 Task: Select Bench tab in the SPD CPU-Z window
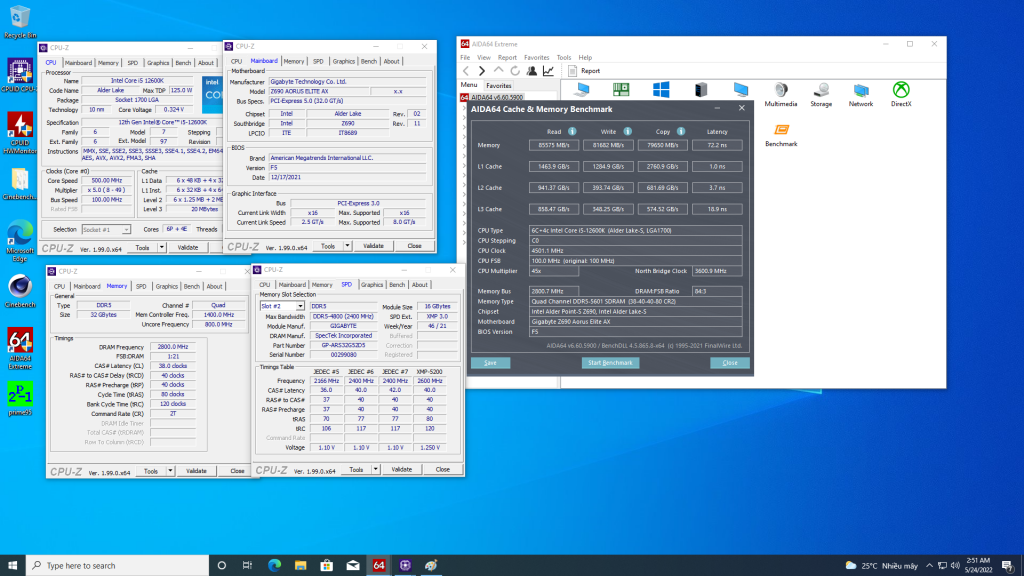(x=397, y=285)
